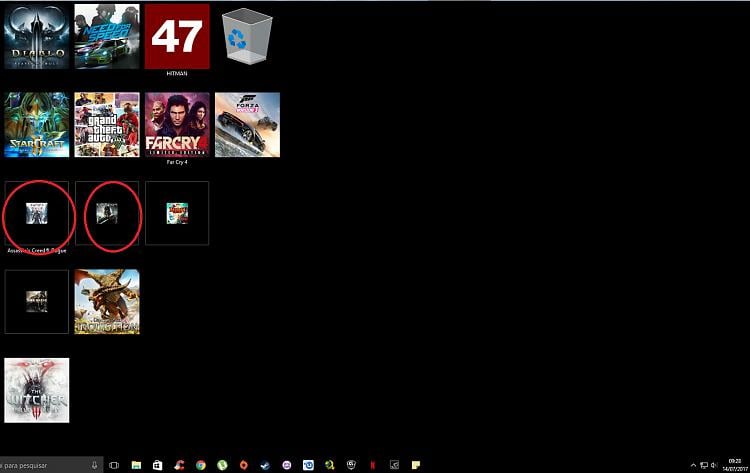Open Steam from the taskbar

tap(265, 465)
